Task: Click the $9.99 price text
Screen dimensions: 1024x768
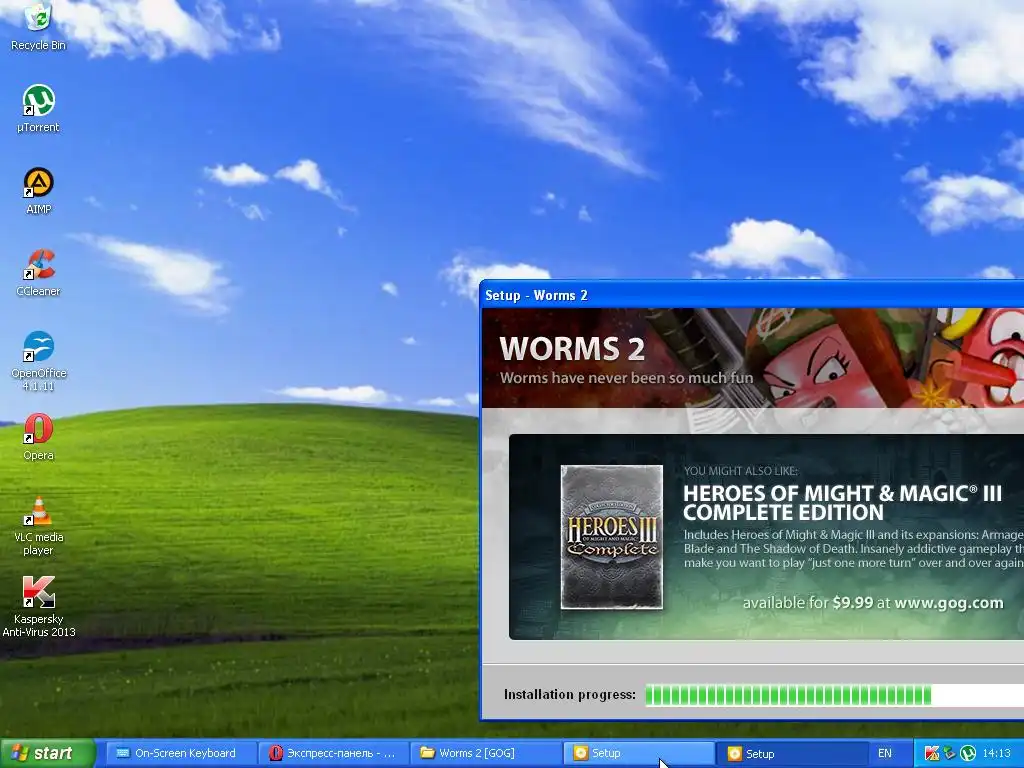Action: click(x=853, y=603)
